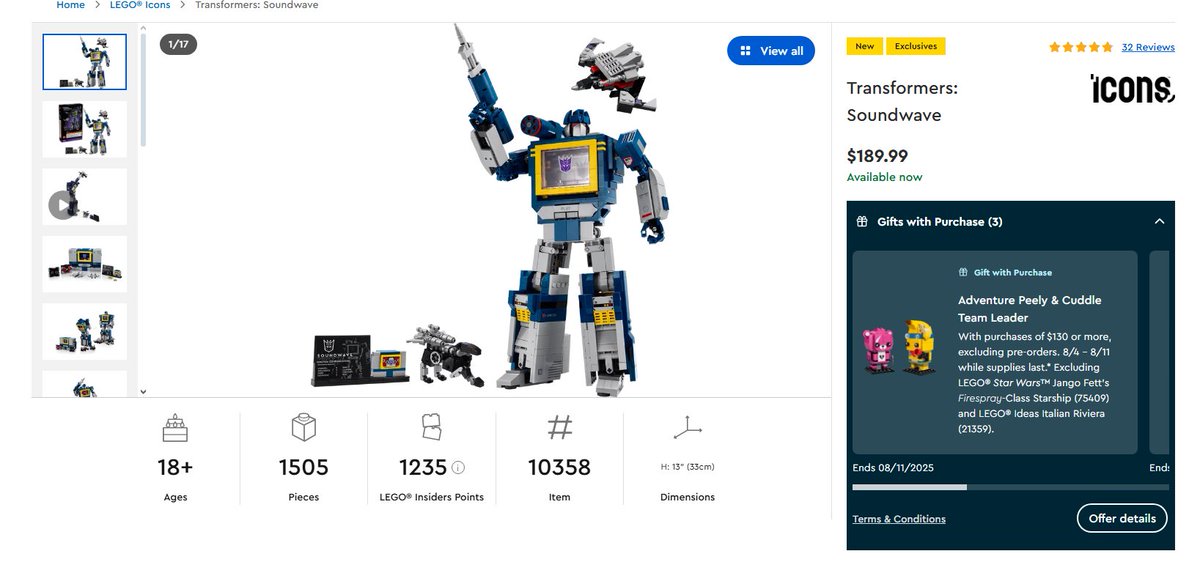This screenshot has width=1200, height=562.
Task: Click the LEGO Icons brand logo
Action: pos(1132,88)
